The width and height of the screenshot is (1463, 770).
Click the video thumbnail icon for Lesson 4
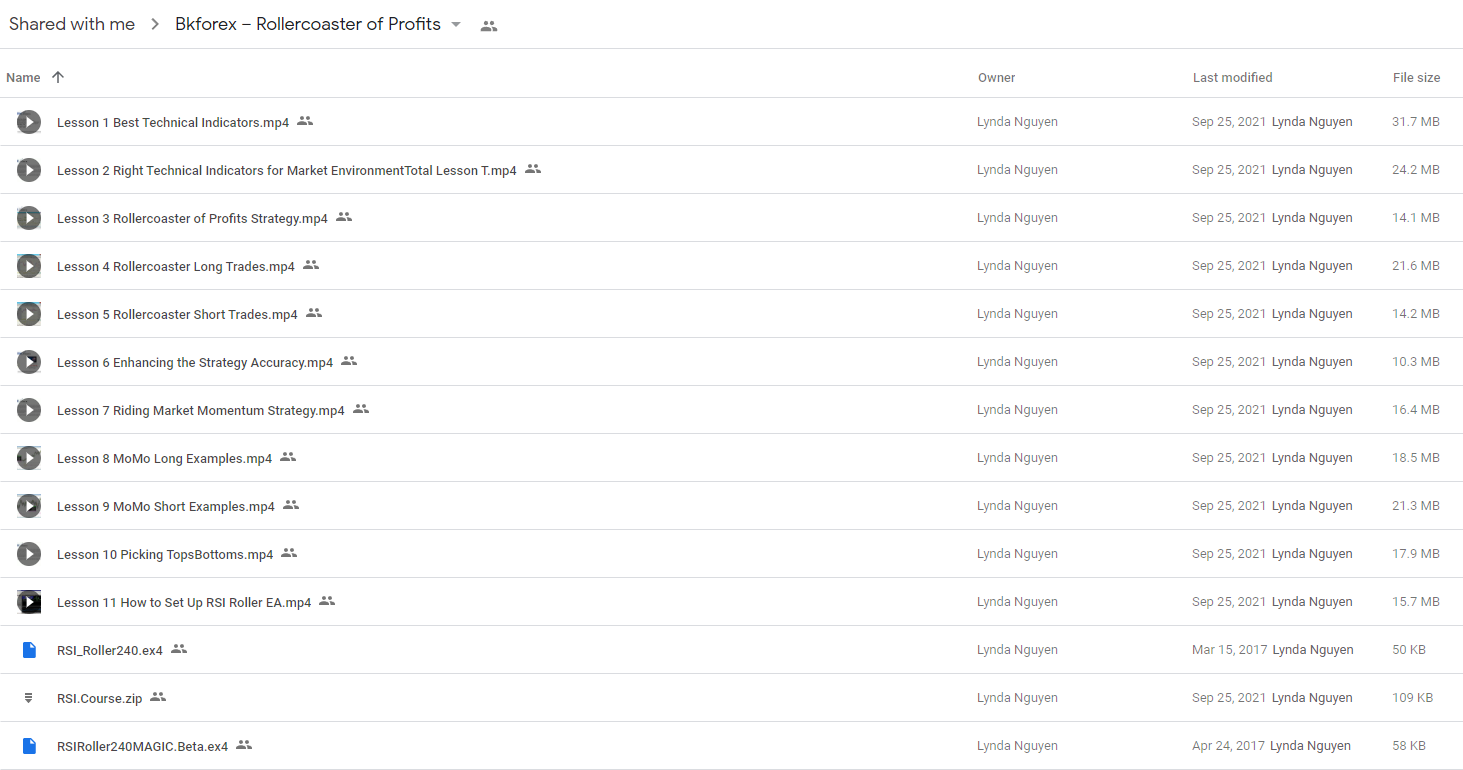click(29, 266)
